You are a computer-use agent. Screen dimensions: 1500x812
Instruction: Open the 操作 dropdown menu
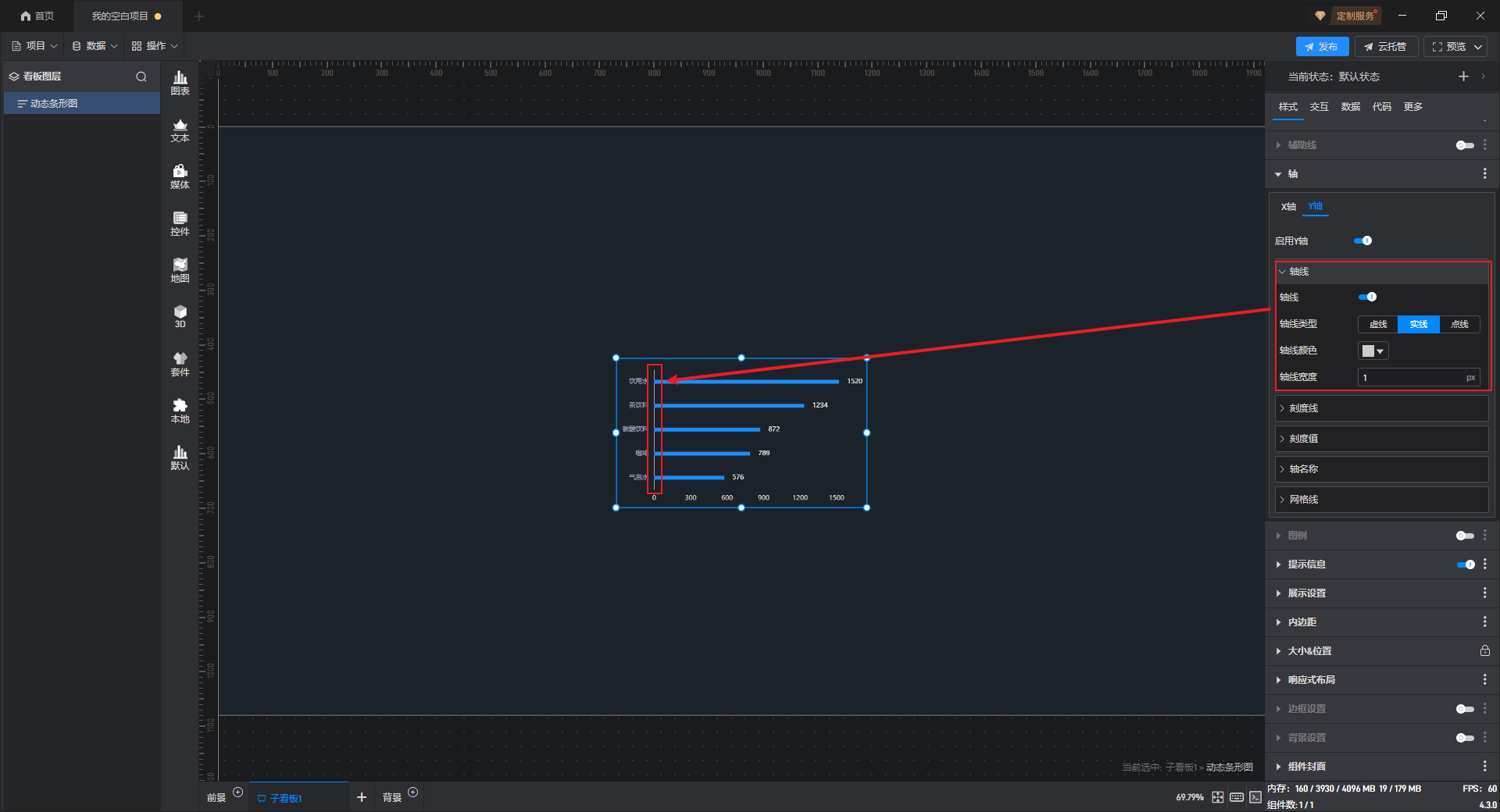(155, 46)
